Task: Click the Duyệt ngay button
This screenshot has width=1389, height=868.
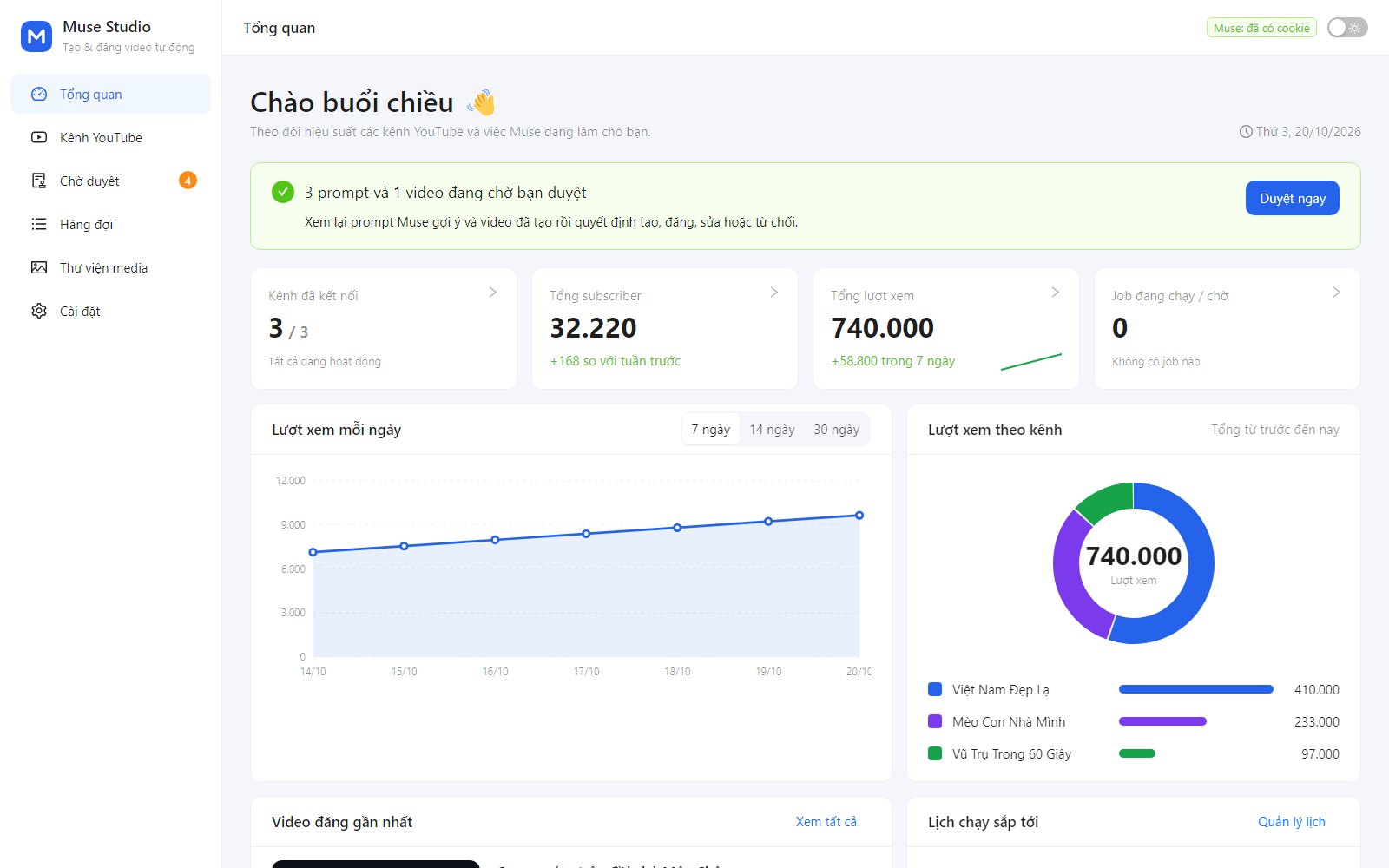Action: pos(1293,198)
